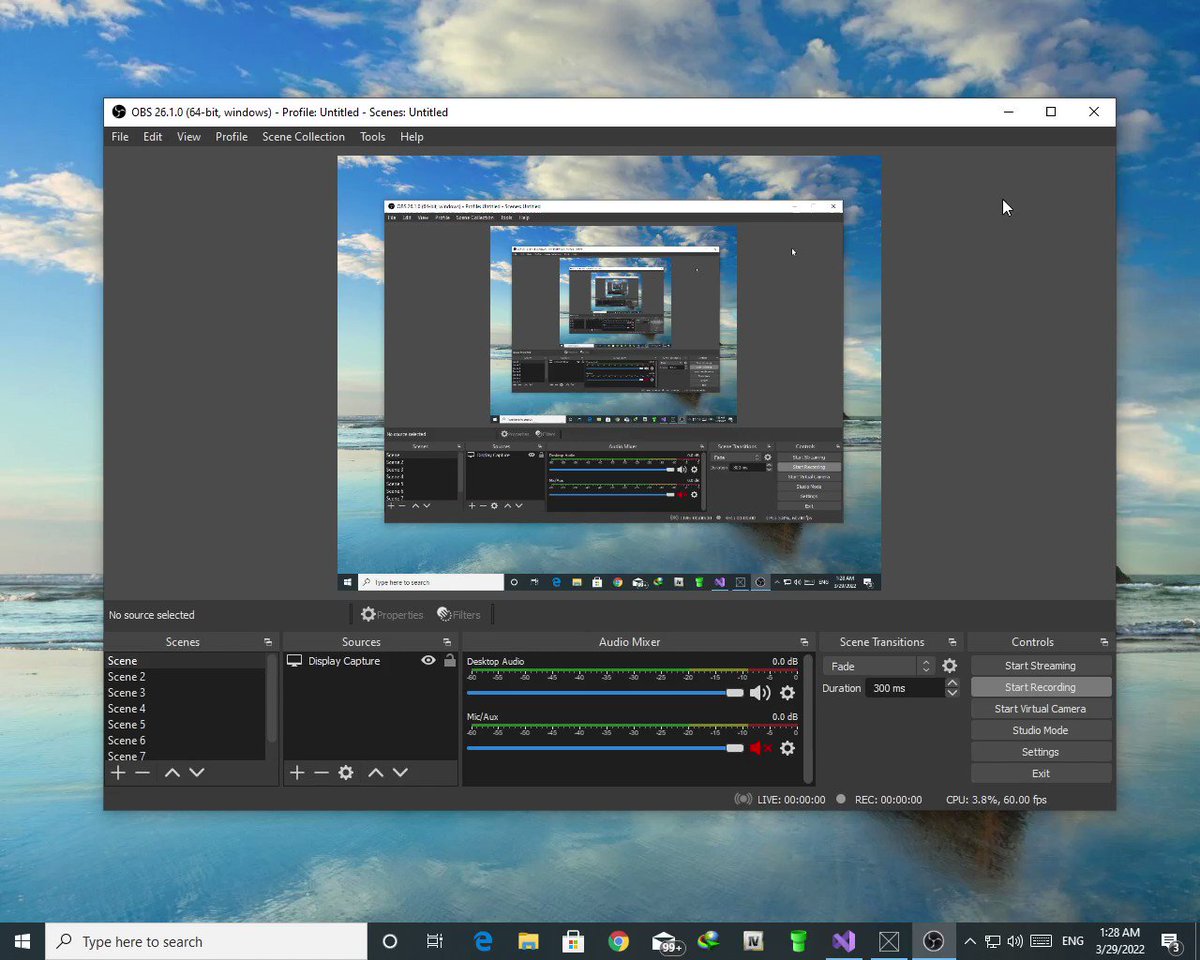This screenshot has height=960, width=1200.
Task: Open Microsoft Edge from the taskbar
Action: coord(483,941)
